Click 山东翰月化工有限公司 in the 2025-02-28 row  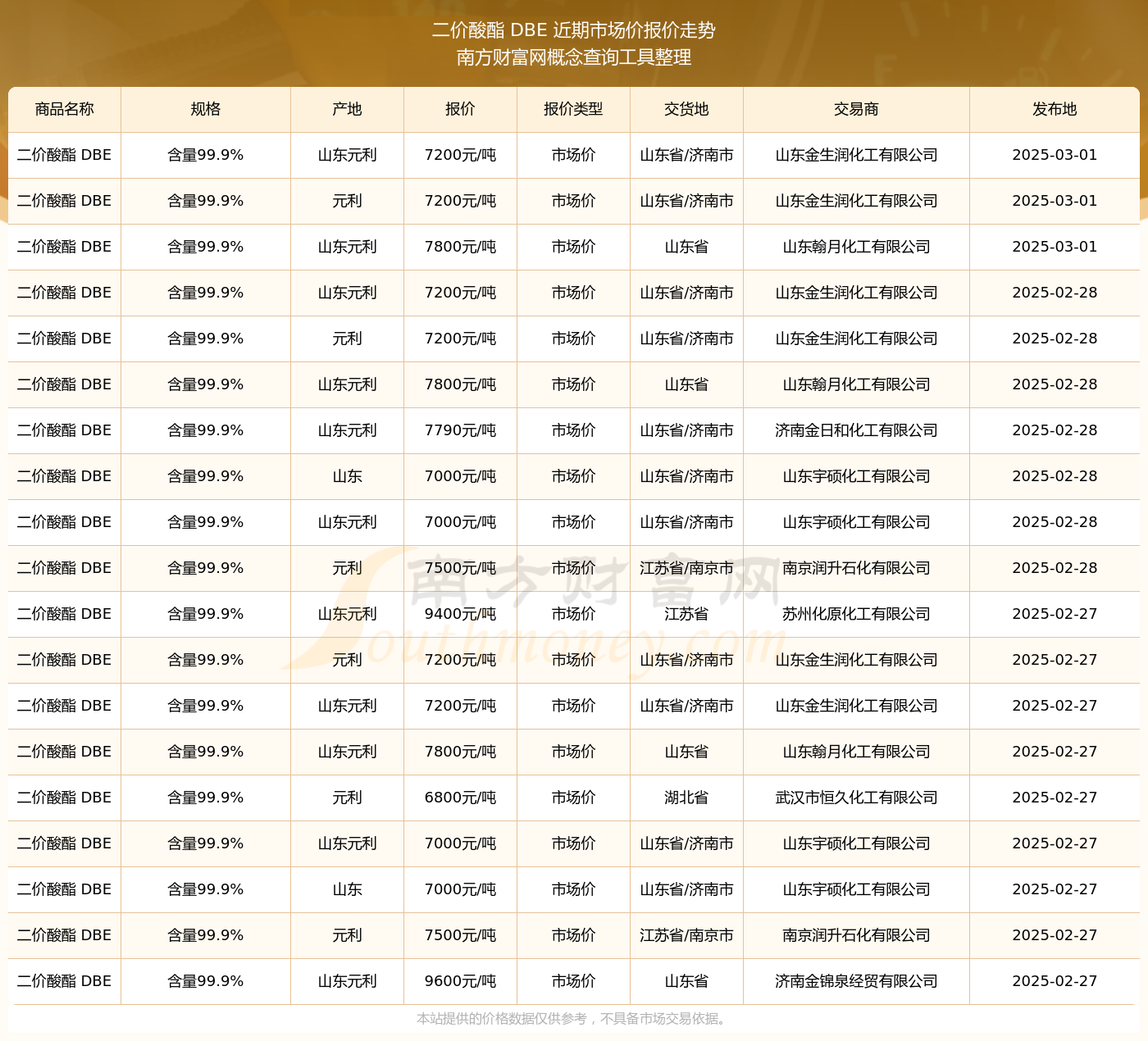[x=856, y=384]
